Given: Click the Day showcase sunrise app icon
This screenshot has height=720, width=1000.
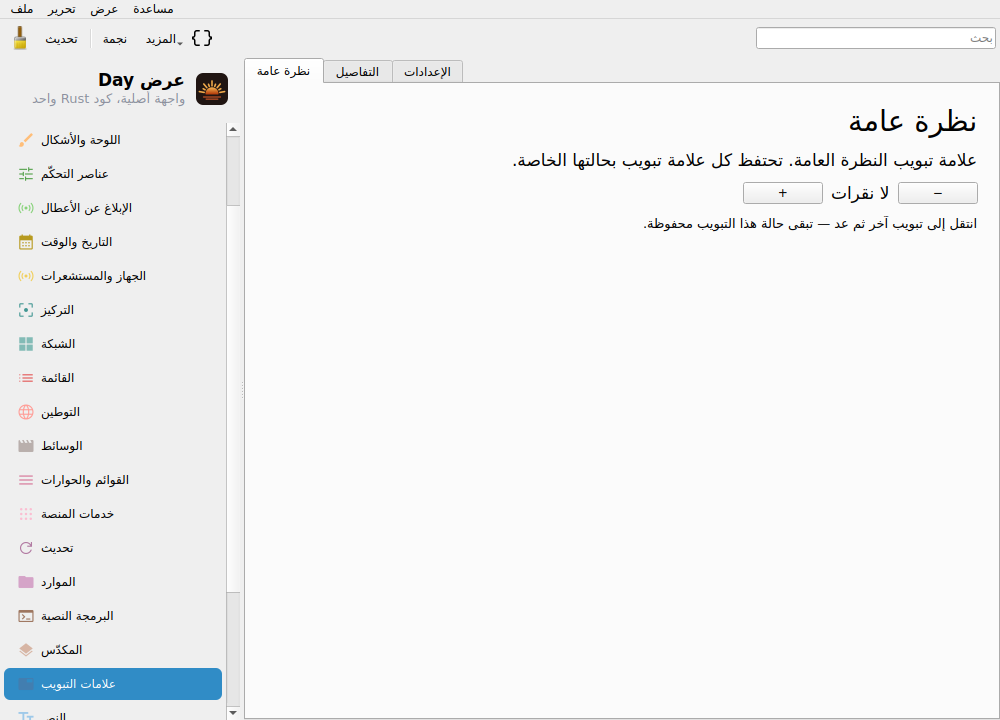Looking at the screenshot, I should tap(212, 89).
